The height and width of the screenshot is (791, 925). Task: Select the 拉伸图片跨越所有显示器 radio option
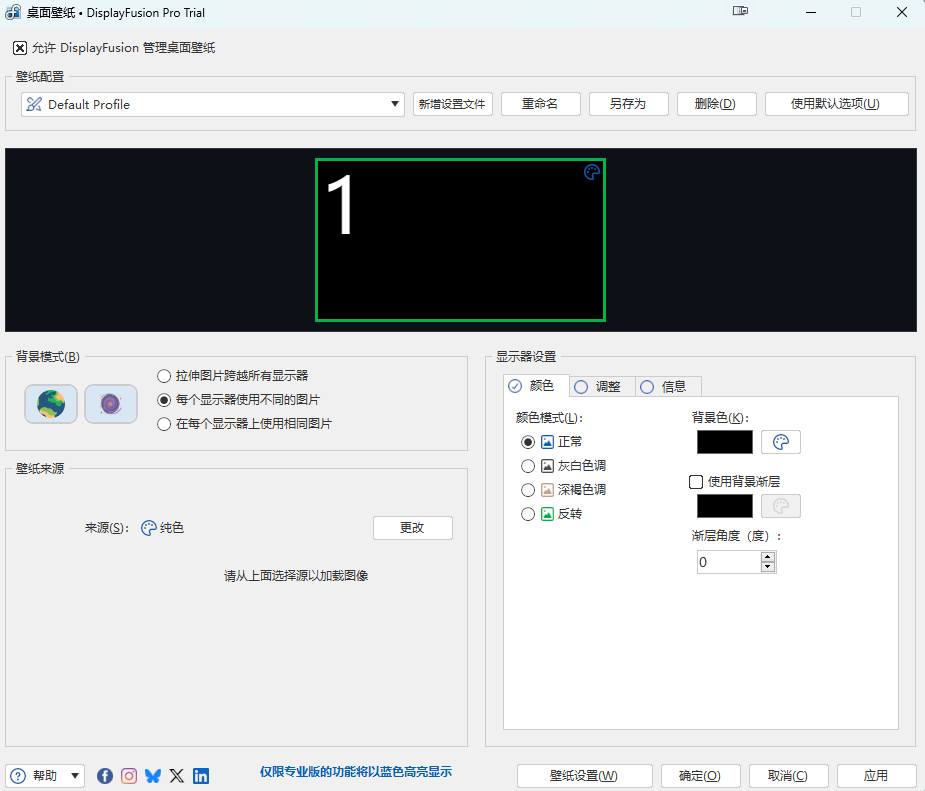164,376
